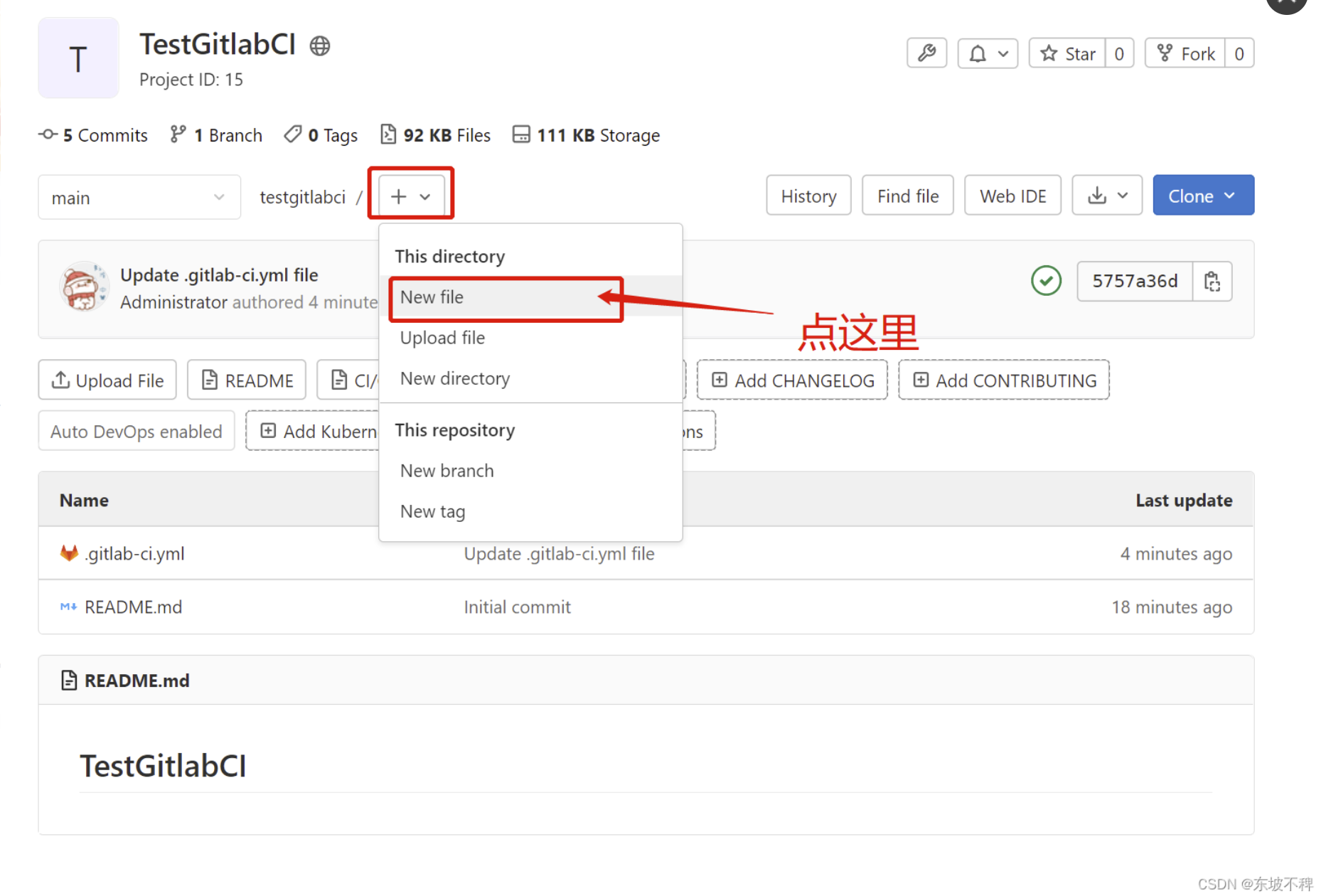Expand the Clone dropdown

[x=1203, y=196]
